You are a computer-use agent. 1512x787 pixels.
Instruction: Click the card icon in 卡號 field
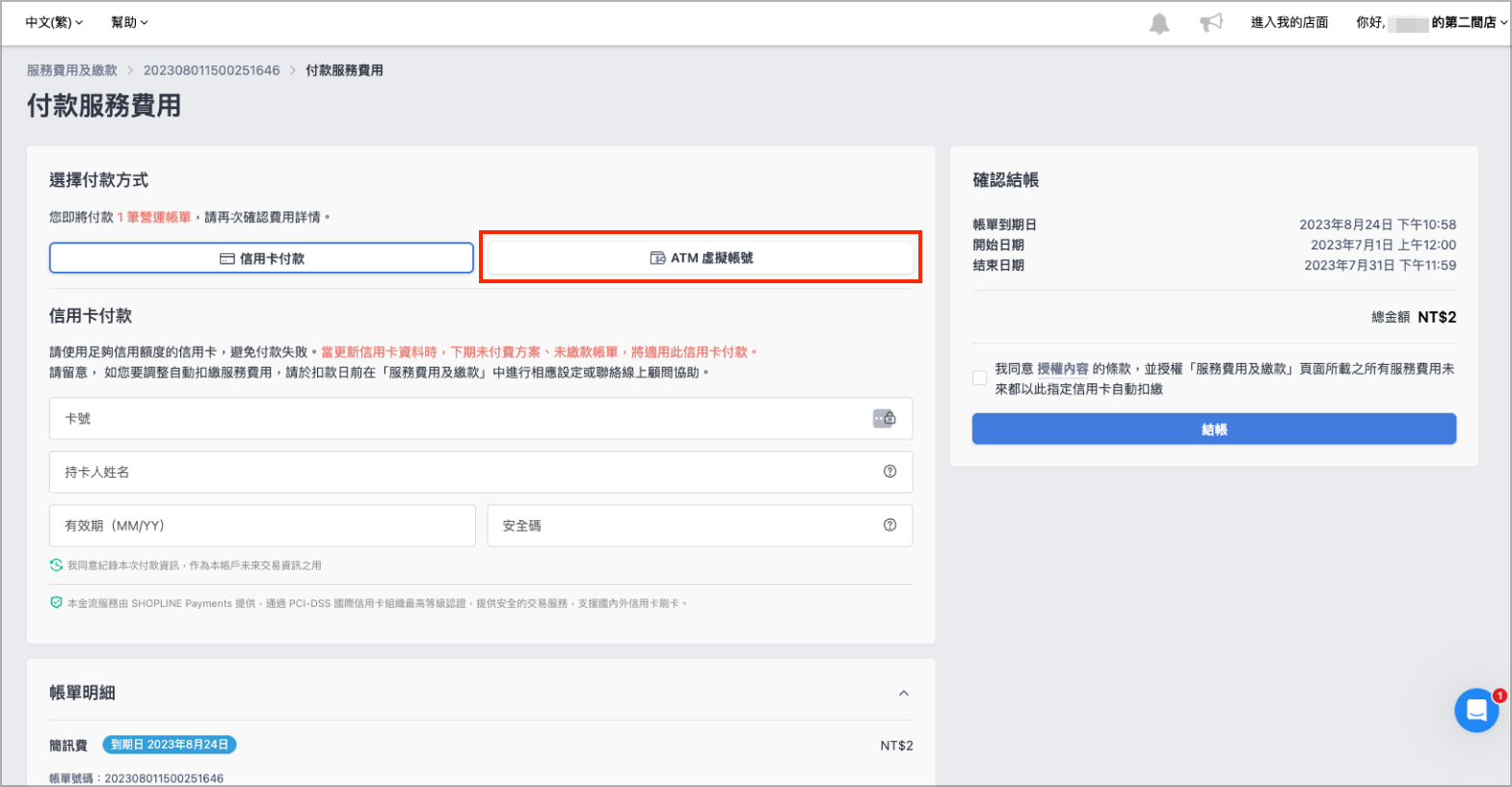coord(884,418)
